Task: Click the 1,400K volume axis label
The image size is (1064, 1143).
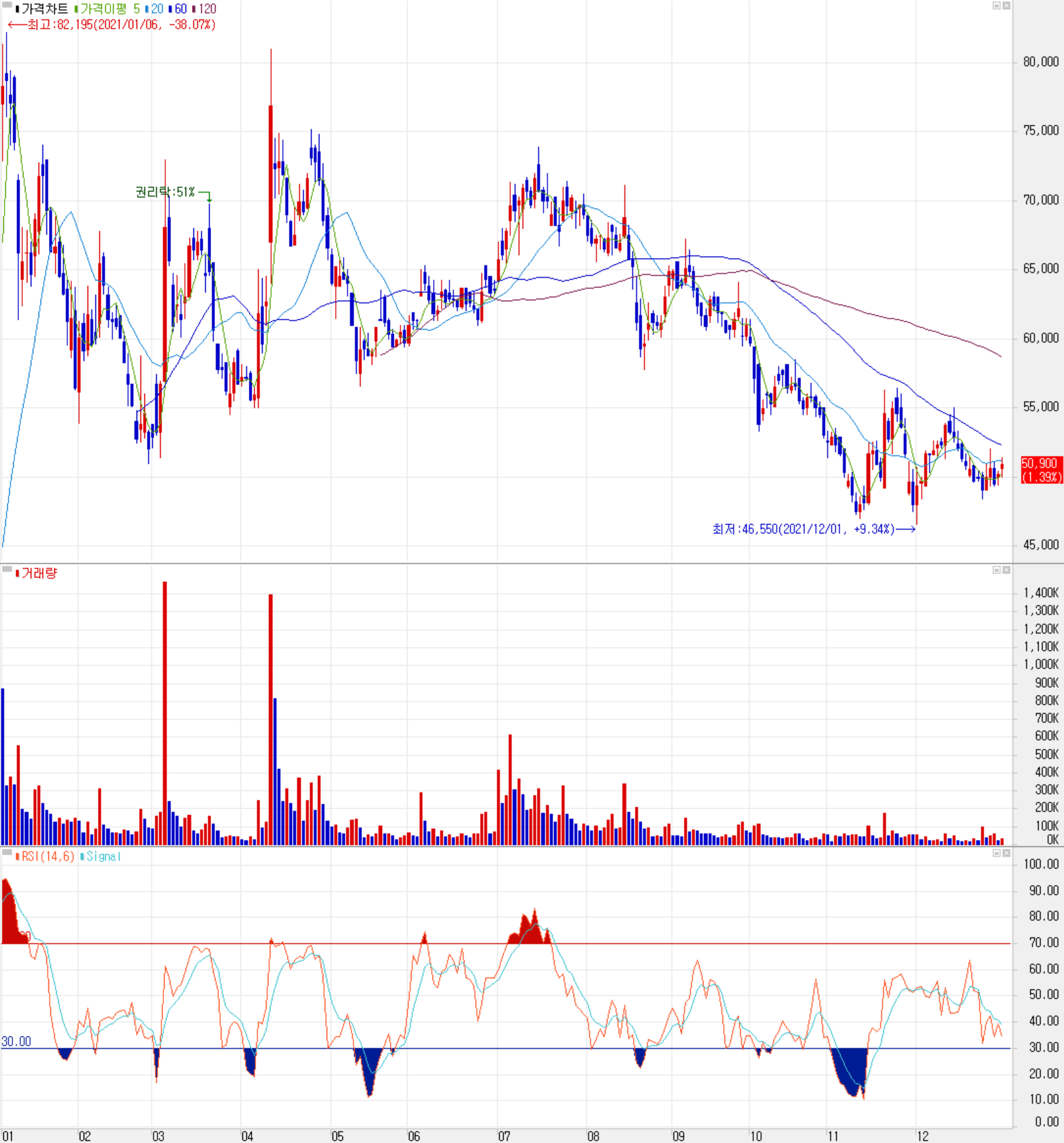Action: [x=1041, y=593]
